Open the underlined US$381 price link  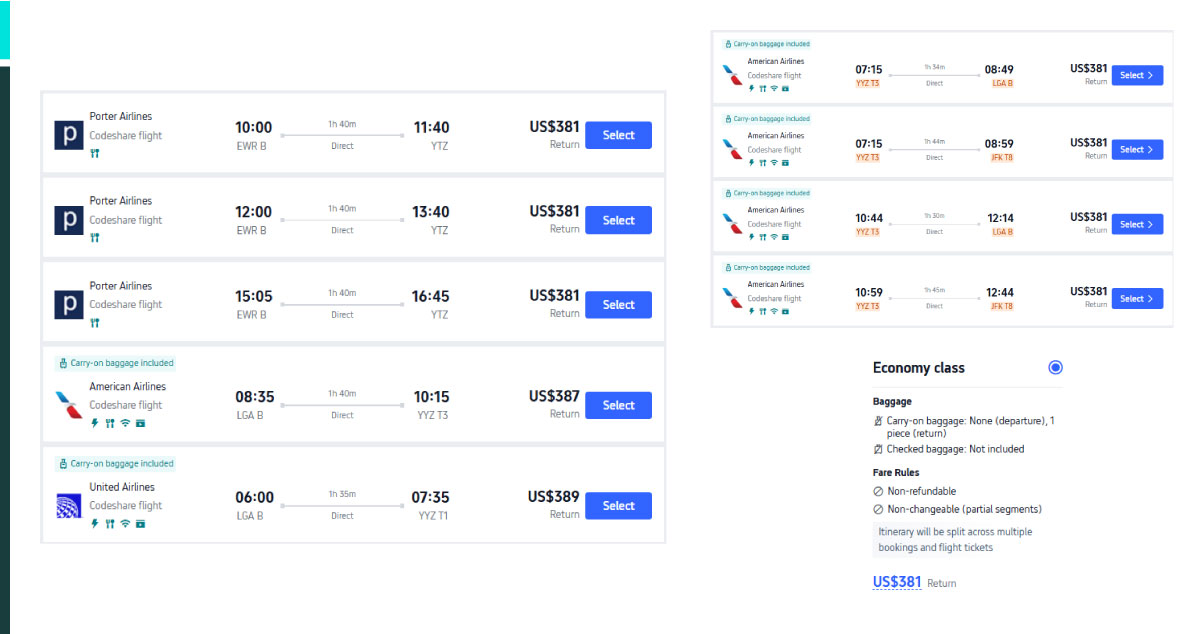[897, 582]
